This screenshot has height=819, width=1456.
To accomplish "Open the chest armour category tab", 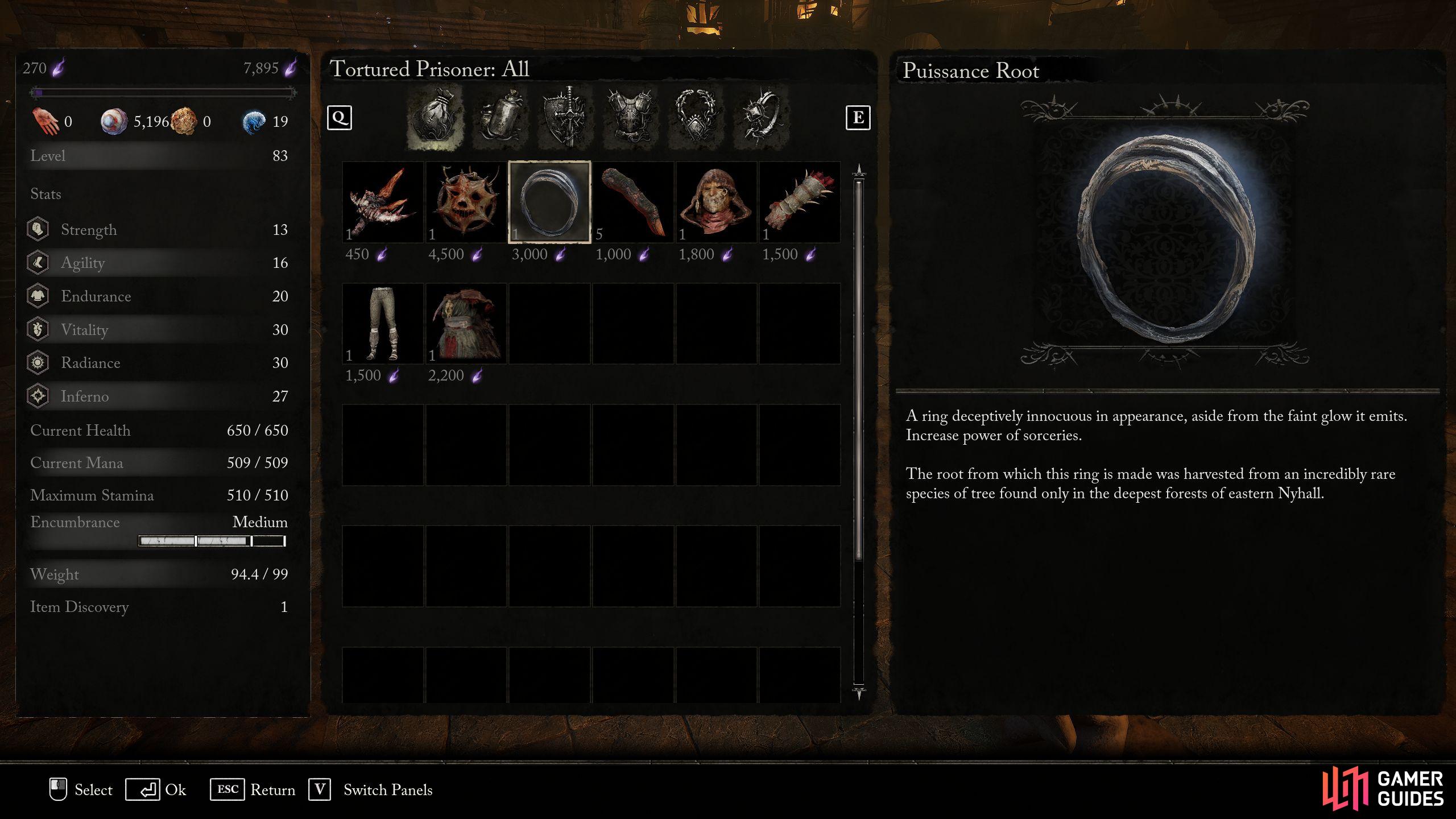I will pos(631,118).
